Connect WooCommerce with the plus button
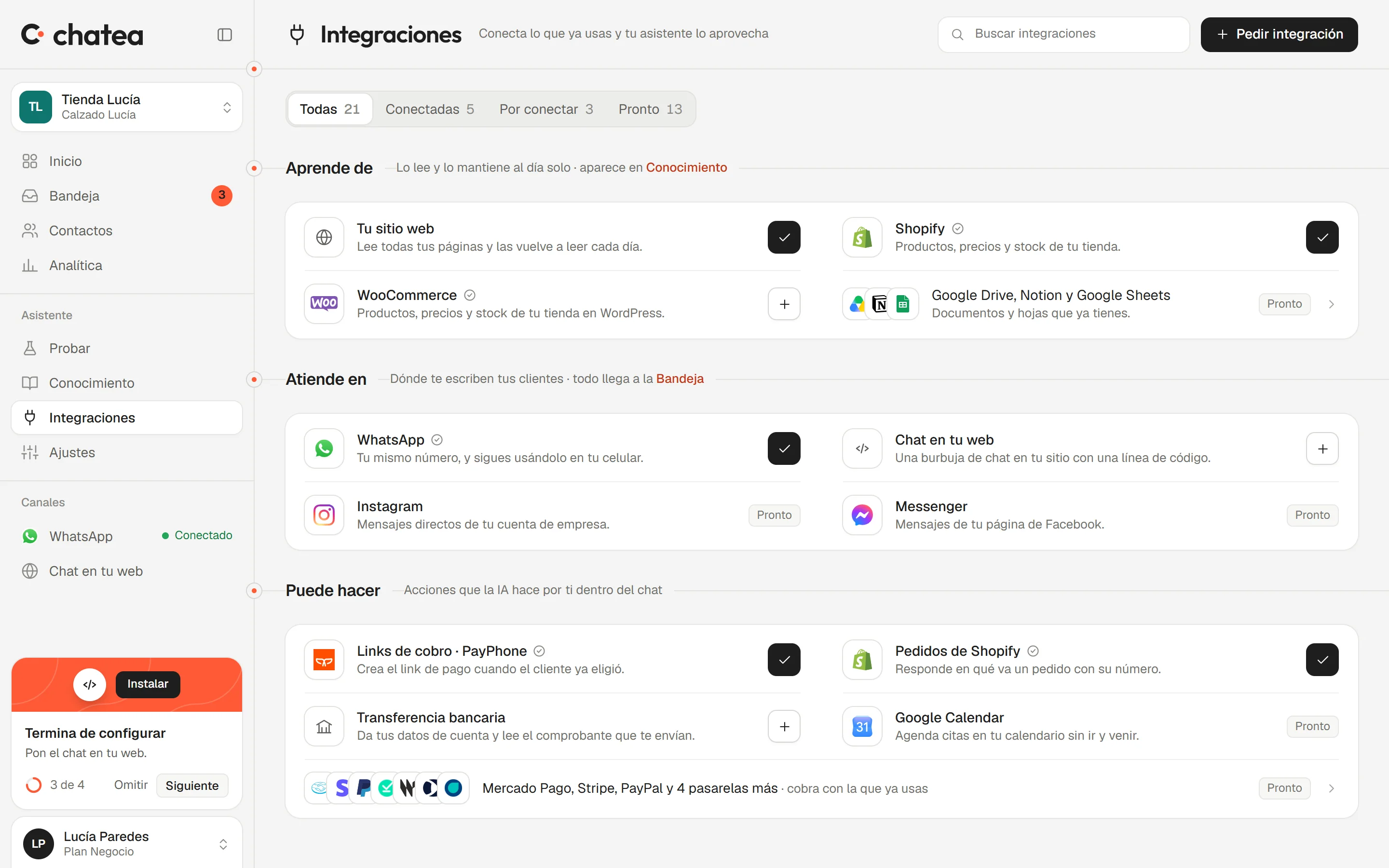 click(784, 304)
